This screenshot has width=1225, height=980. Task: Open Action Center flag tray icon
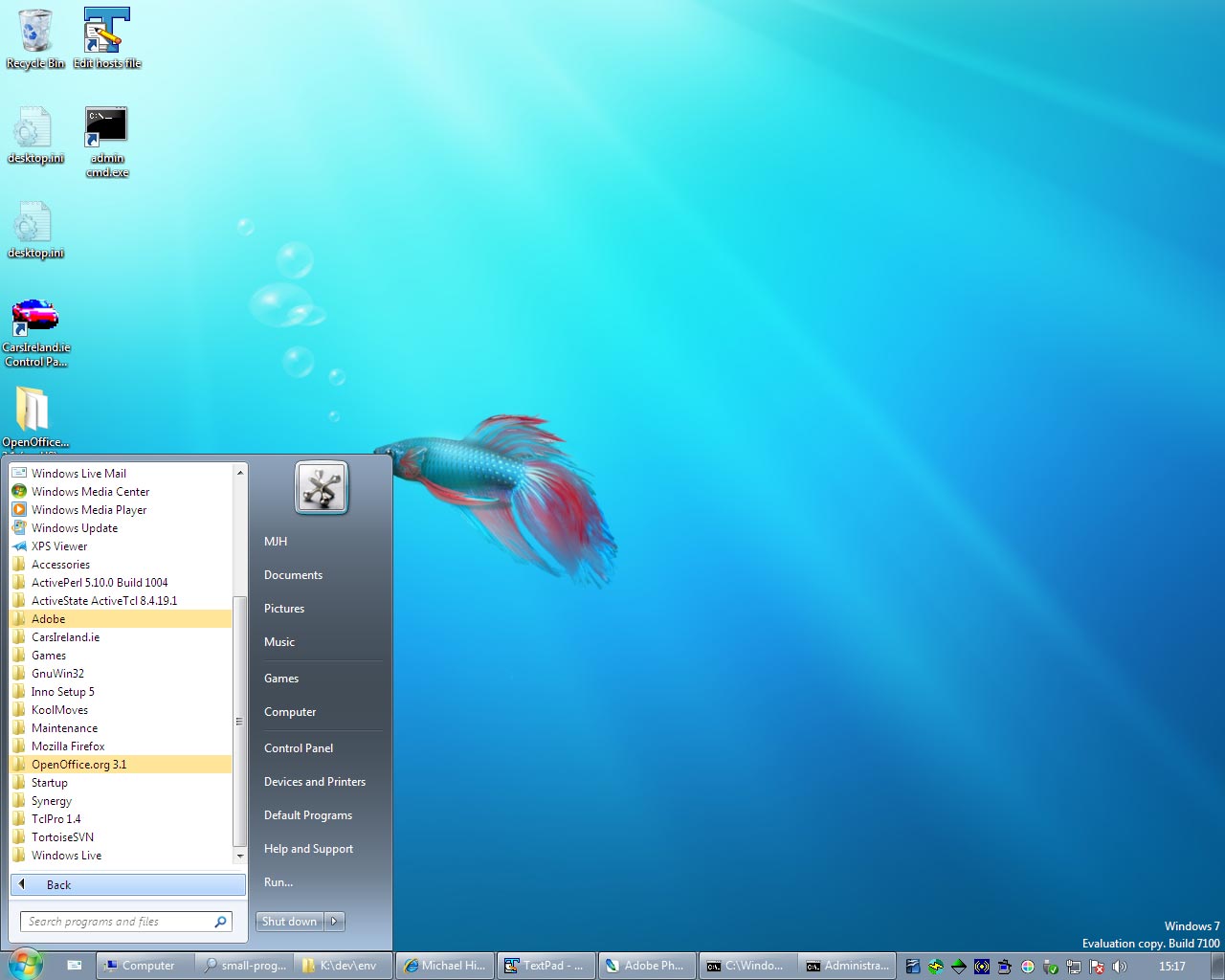tap(1097, 967)
